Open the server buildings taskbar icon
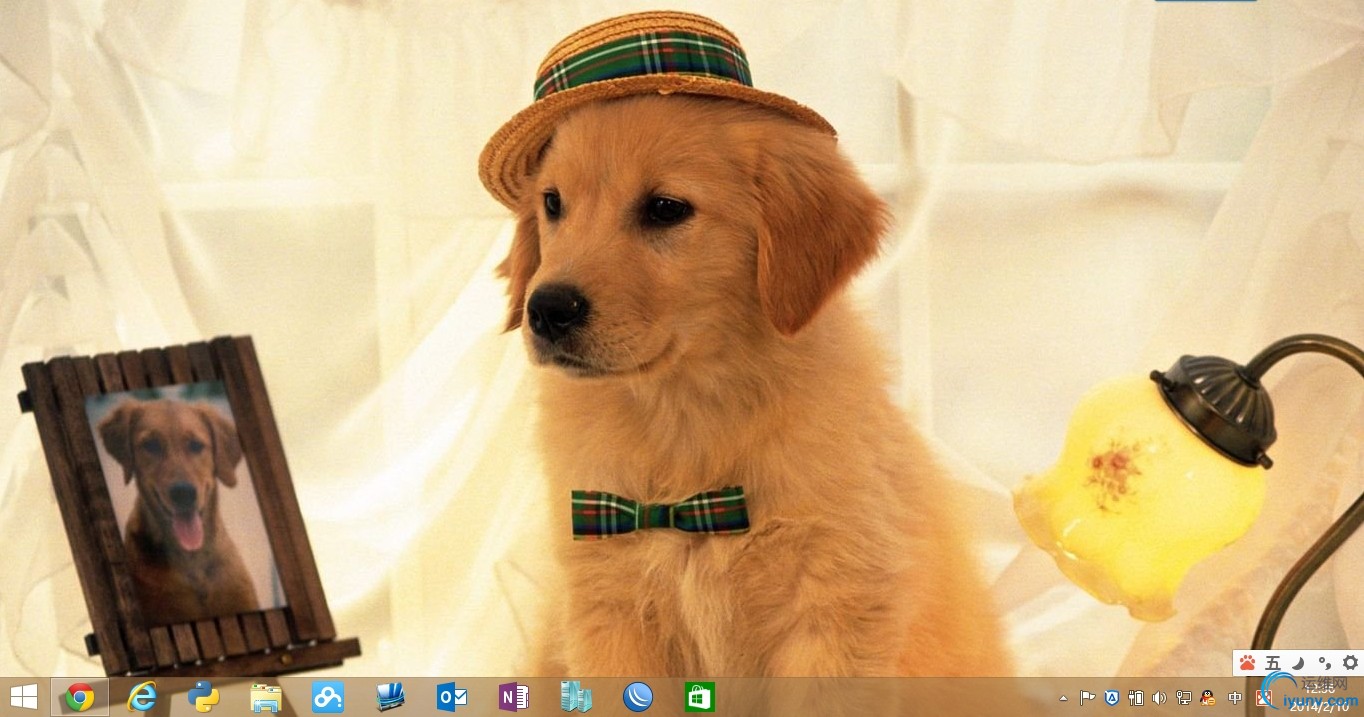The width and height of the screenshot is (1364, 717). (576, 697)
